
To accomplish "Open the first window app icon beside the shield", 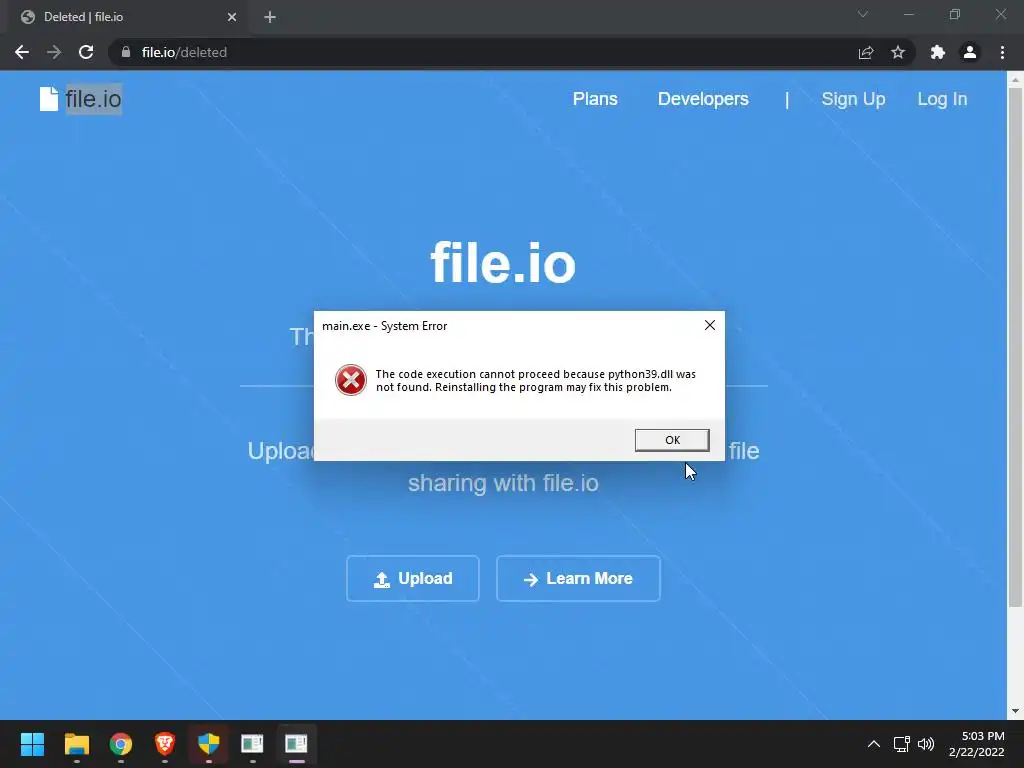I will [252, 744].
